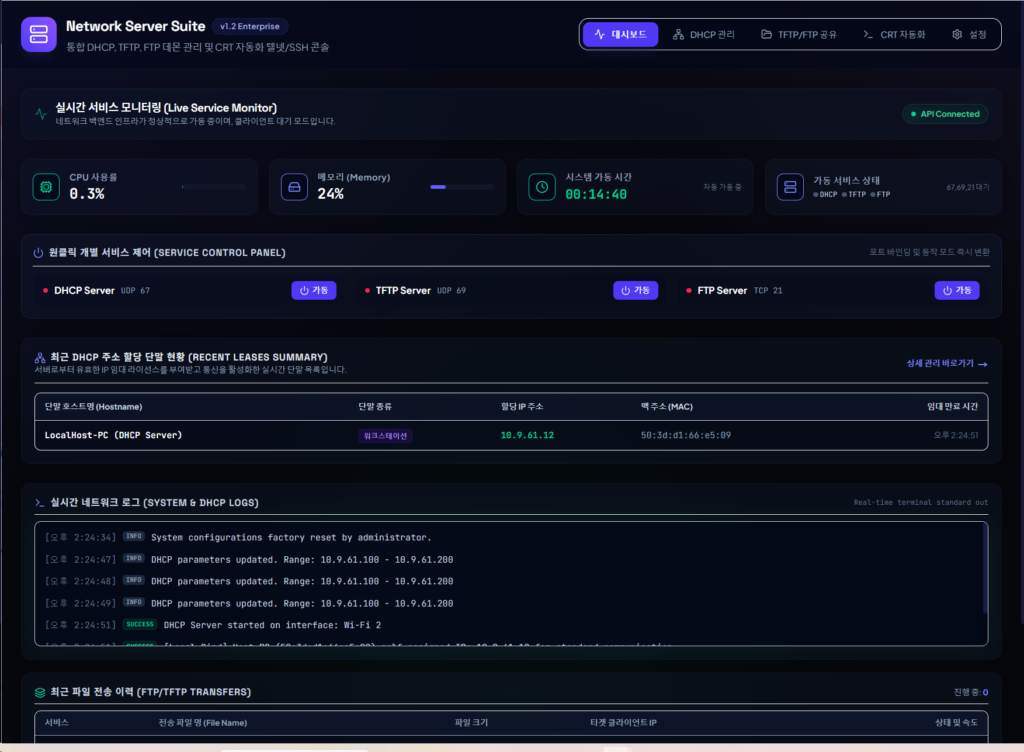Image resolution: width=1024 pixels, height=752 pixels.
Task: Open the 설정 settings tab
Action: [969, 35]
